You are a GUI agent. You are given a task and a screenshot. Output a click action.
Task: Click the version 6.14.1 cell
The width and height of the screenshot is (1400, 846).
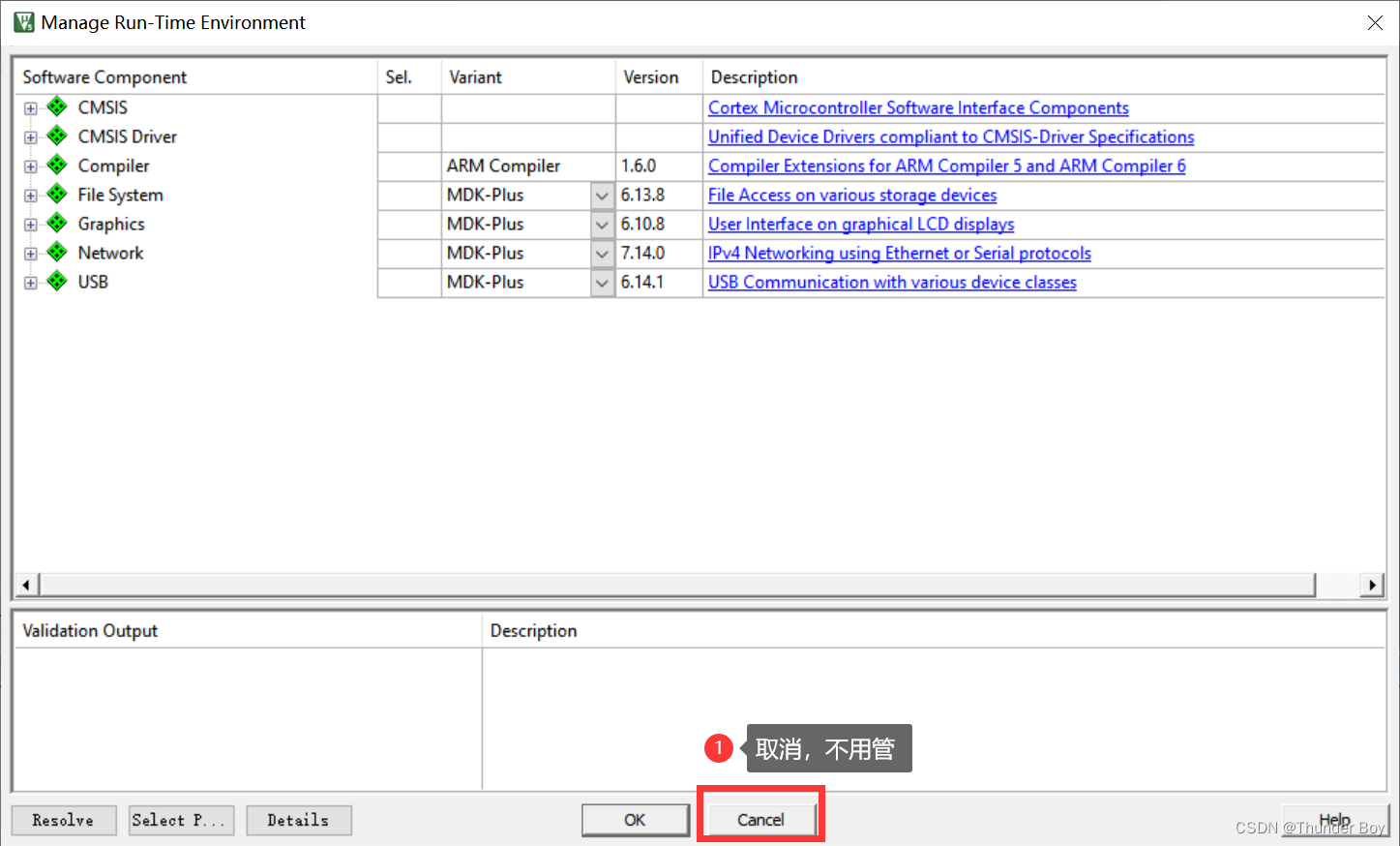click(659, 282)
